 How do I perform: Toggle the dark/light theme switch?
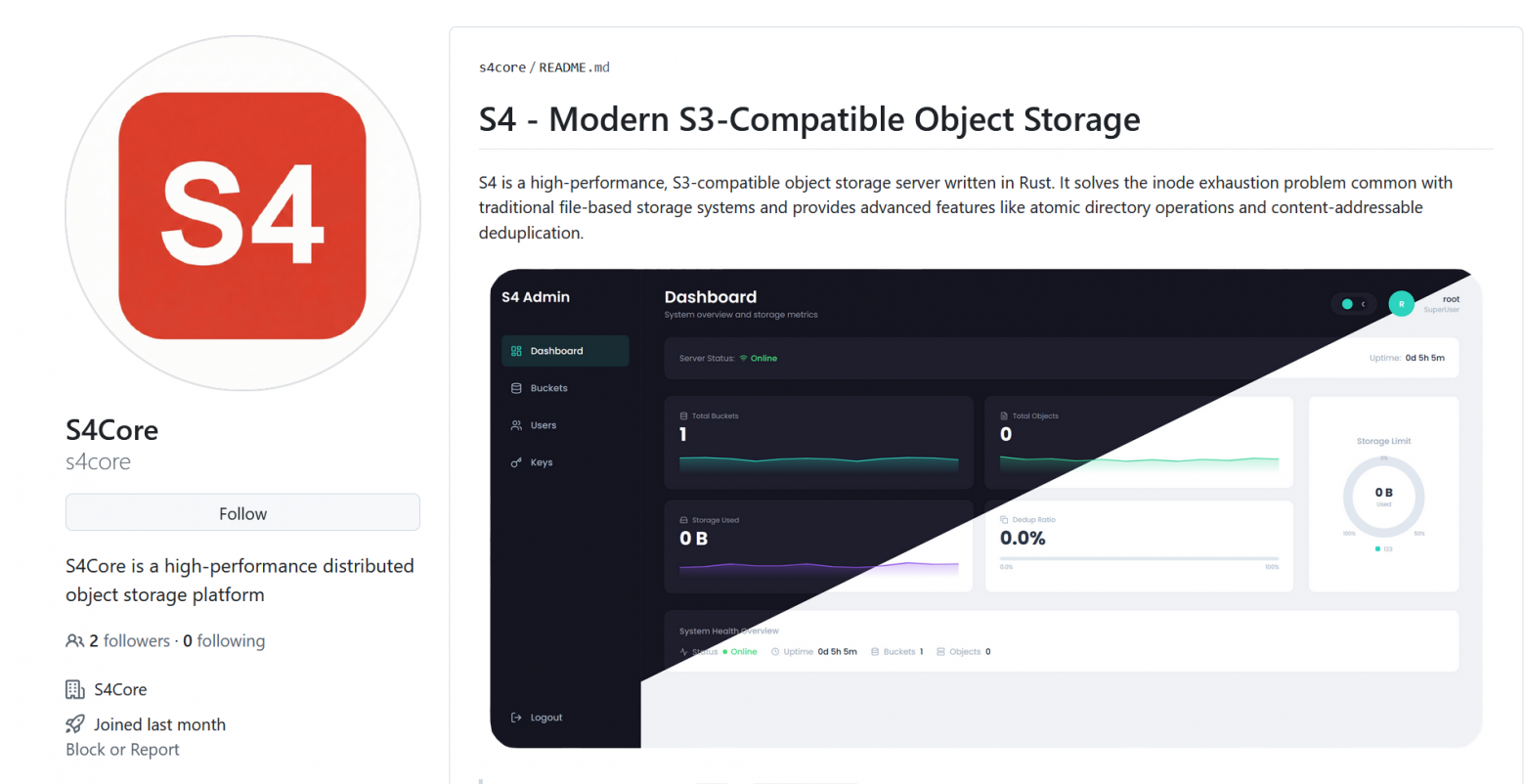point(1353,304)
